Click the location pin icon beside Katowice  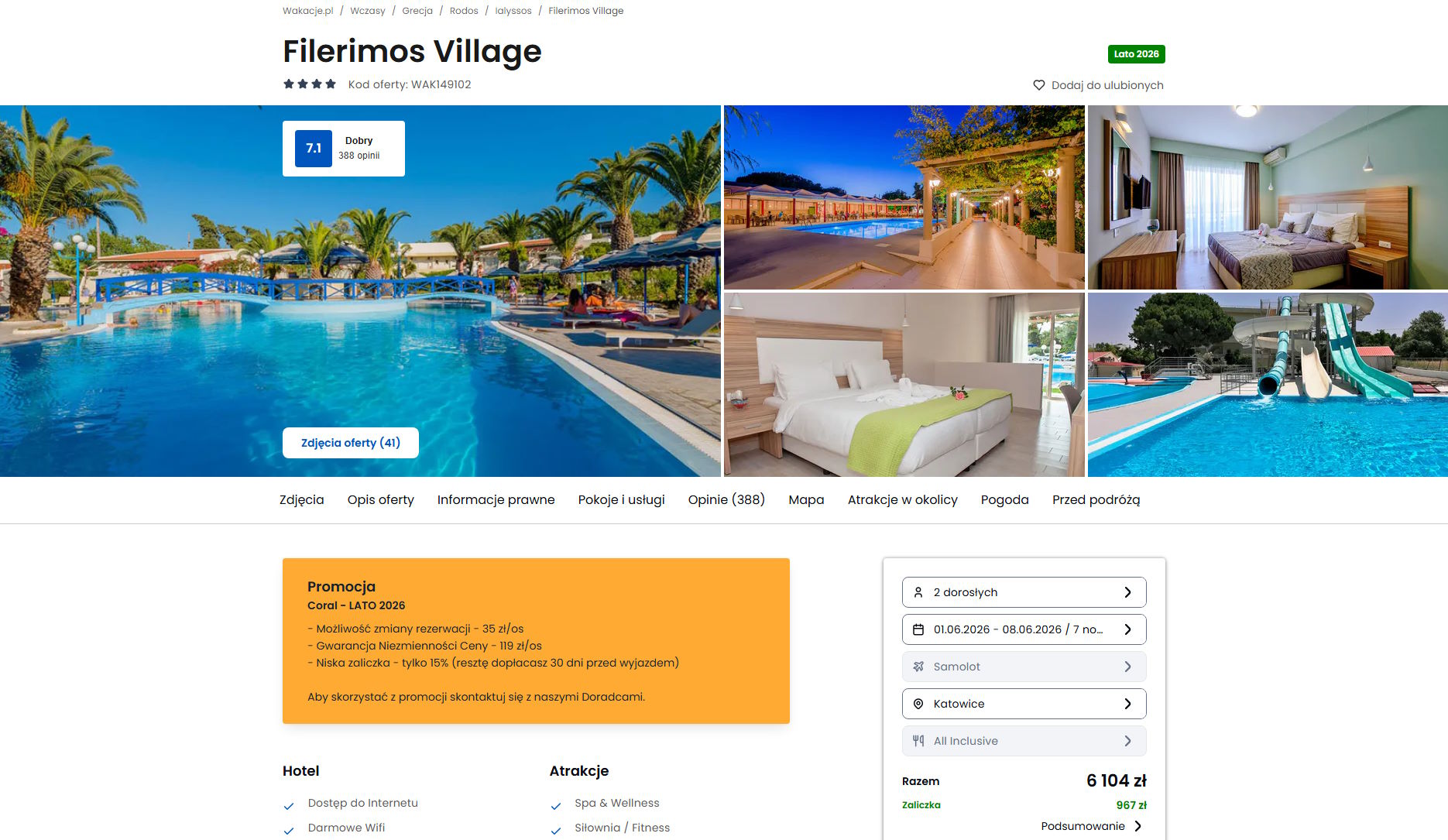click(918, 704)
